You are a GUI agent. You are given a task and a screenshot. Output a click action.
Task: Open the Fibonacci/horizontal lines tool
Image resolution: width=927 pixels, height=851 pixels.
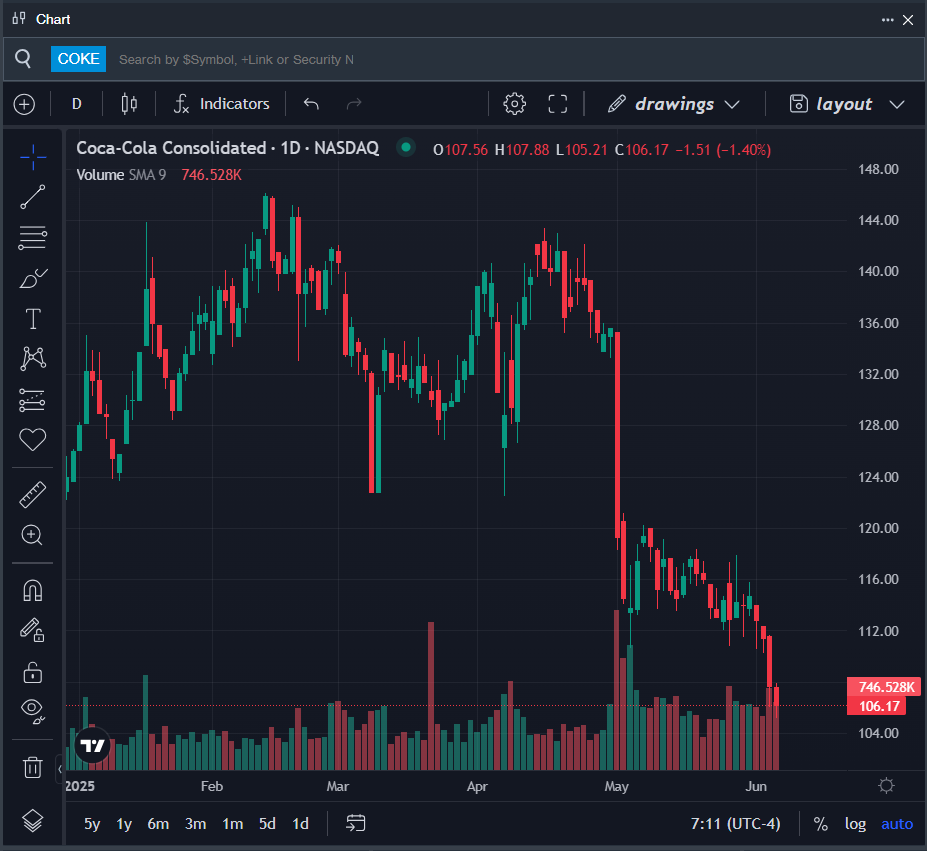[33, 238]
